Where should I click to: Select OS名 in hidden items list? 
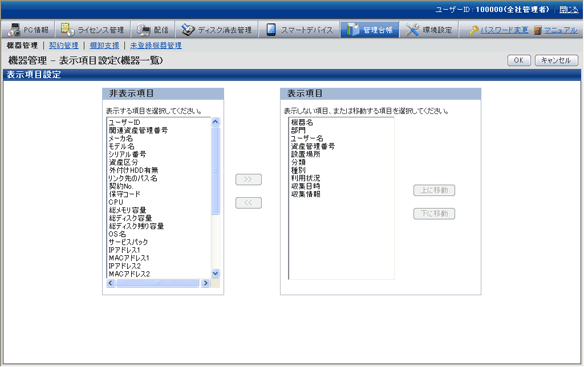pyautogui.click(x=117, y=234)
